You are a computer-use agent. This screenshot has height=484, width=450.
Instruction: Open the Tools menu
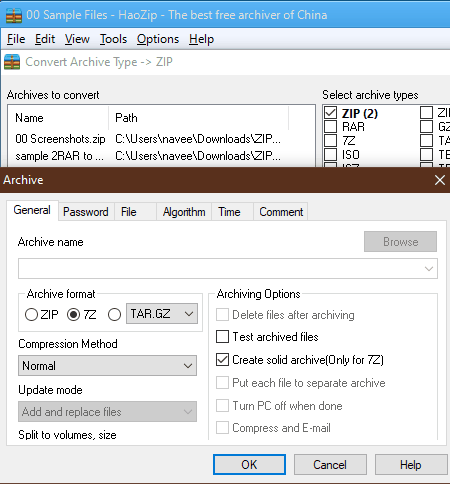(x=113, y=39)
